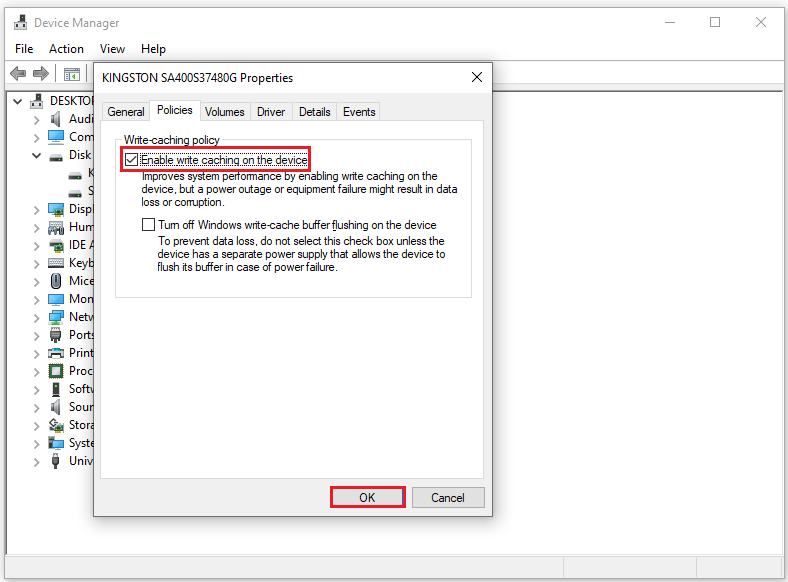Select the Policies tab
Image resolution: width=788 pixels, height=582 pixels.
(174, 110)
